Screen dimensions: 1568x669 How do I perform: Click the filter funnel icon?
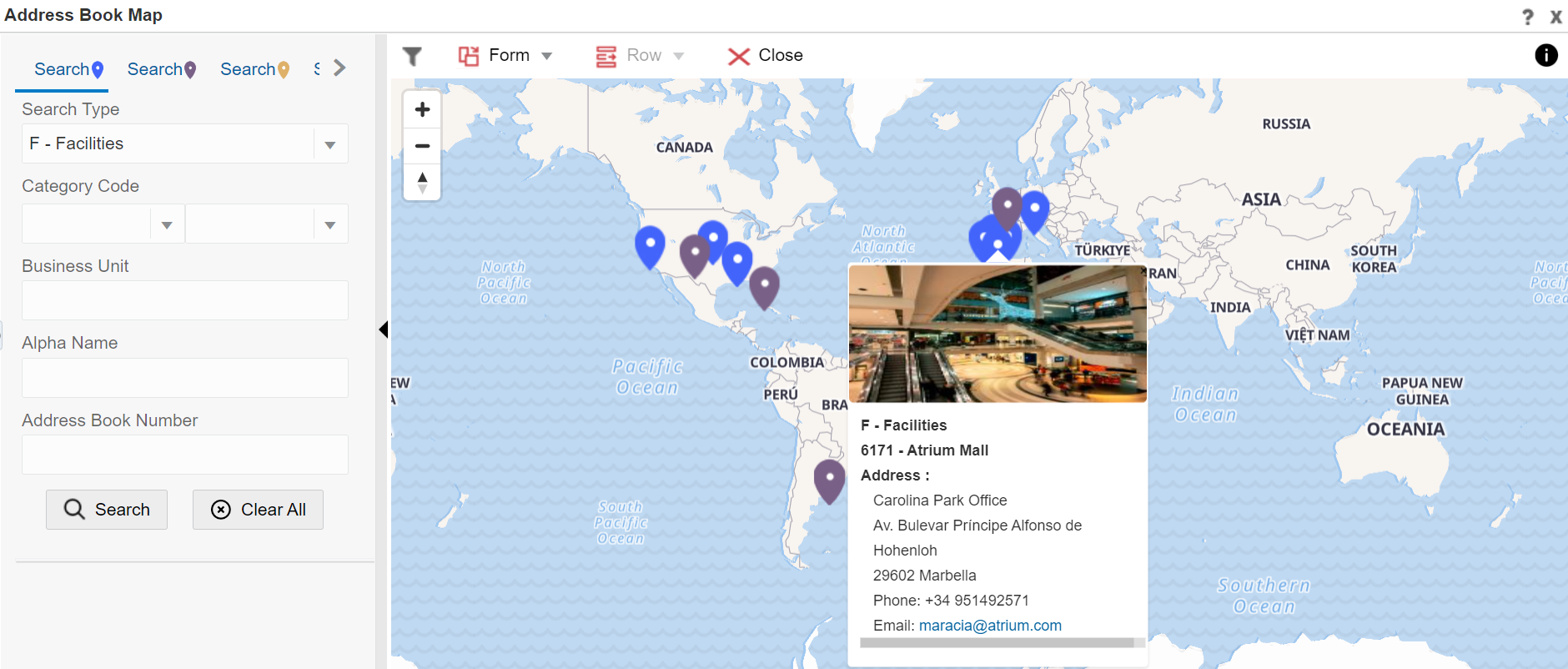pyautogui.click(x=412, y=56)
